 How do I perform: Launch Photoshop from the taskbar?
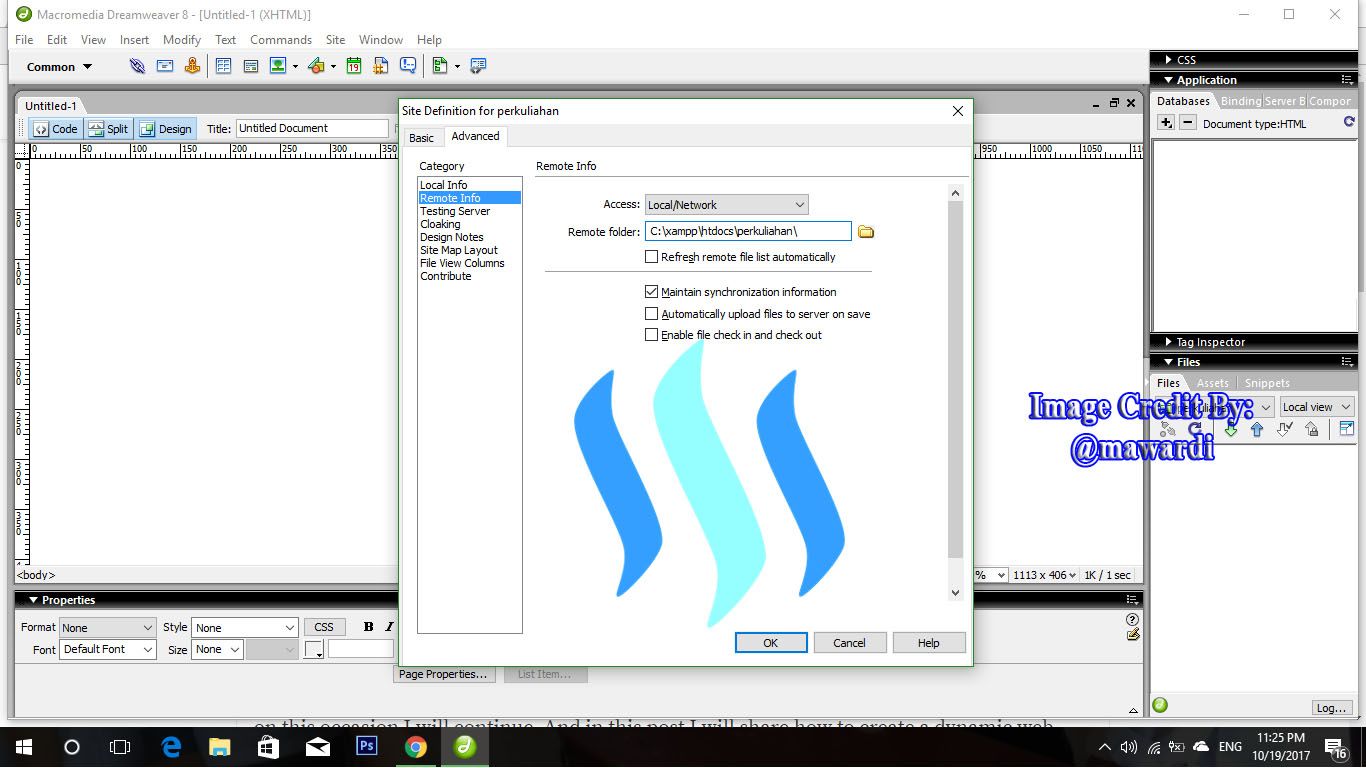(x=367, y=747)
